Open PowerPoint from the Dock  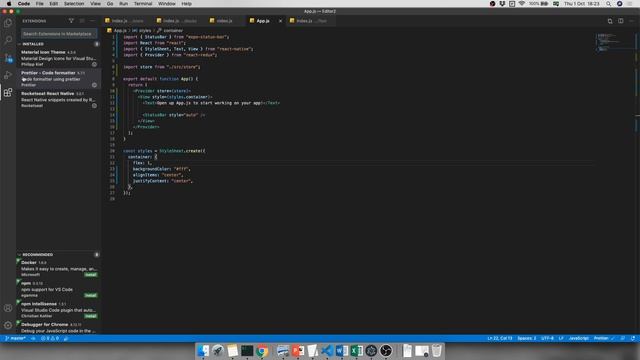(x=298, y=351)
